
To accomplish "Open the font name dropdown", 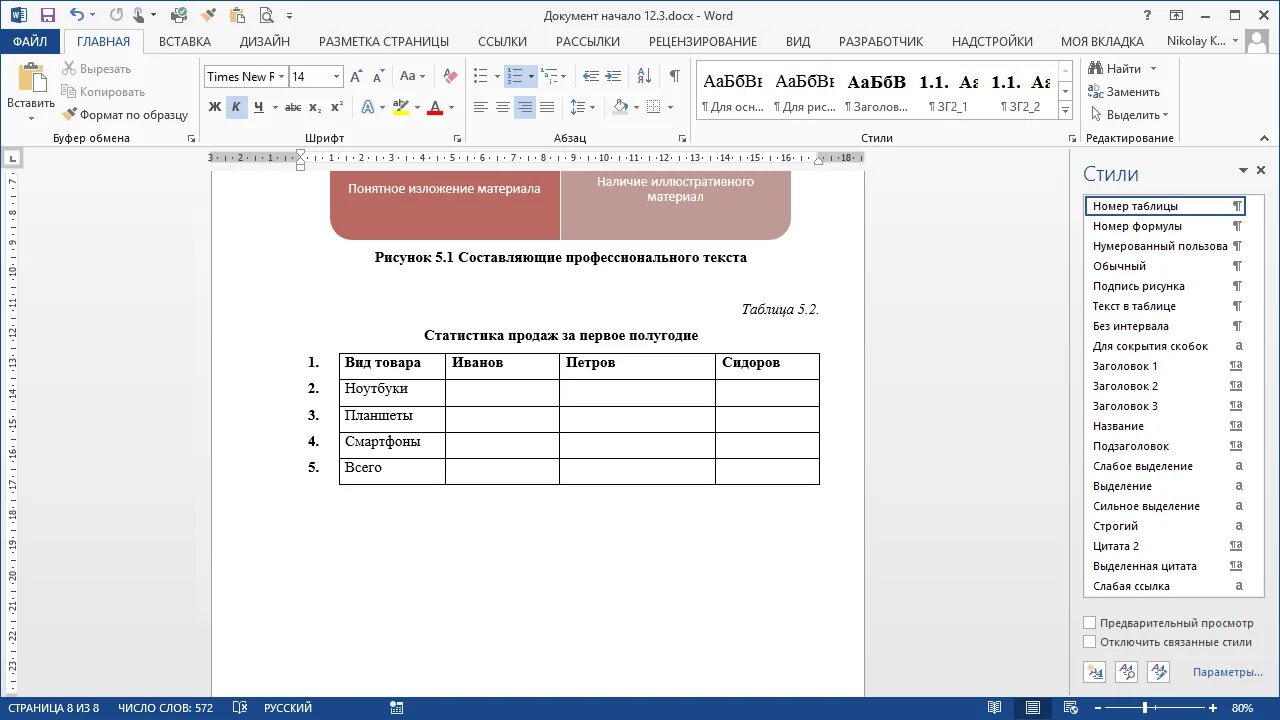I will [x=282, y=77].
